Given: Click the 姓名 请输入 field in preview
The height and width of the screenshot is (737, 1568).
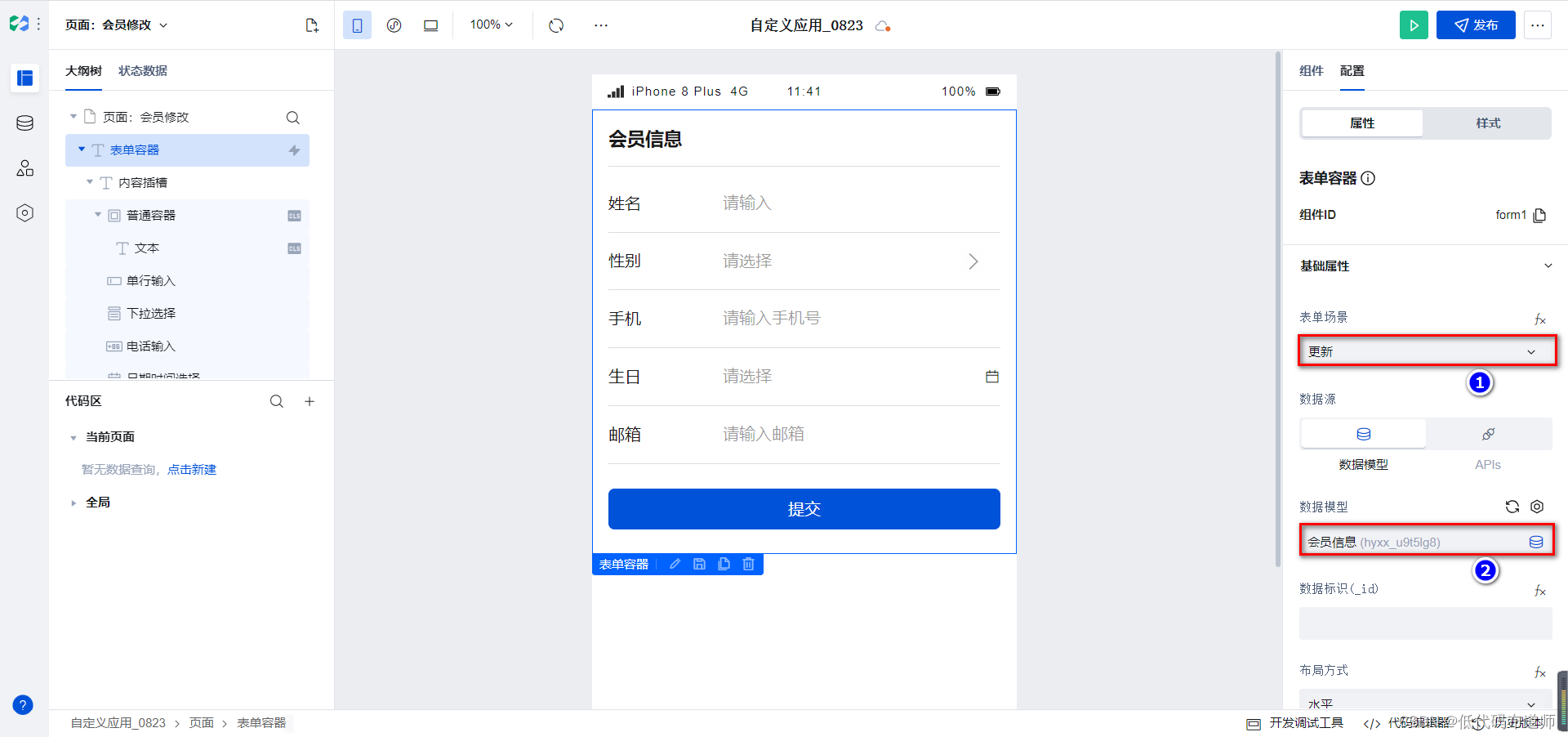Looking at the screenshot, I should 862,203.
